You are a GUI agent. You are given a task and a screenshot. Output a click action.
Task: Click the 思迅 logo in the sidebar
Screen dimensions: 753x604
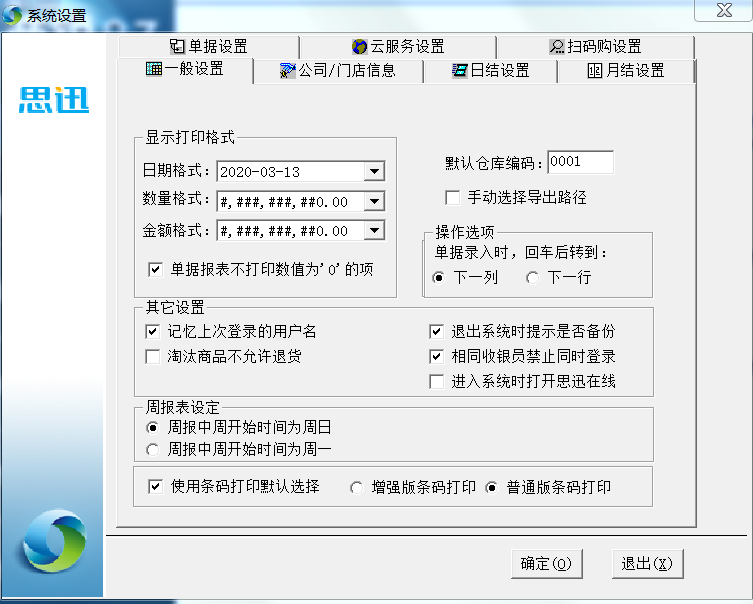[x=54, y=100]
